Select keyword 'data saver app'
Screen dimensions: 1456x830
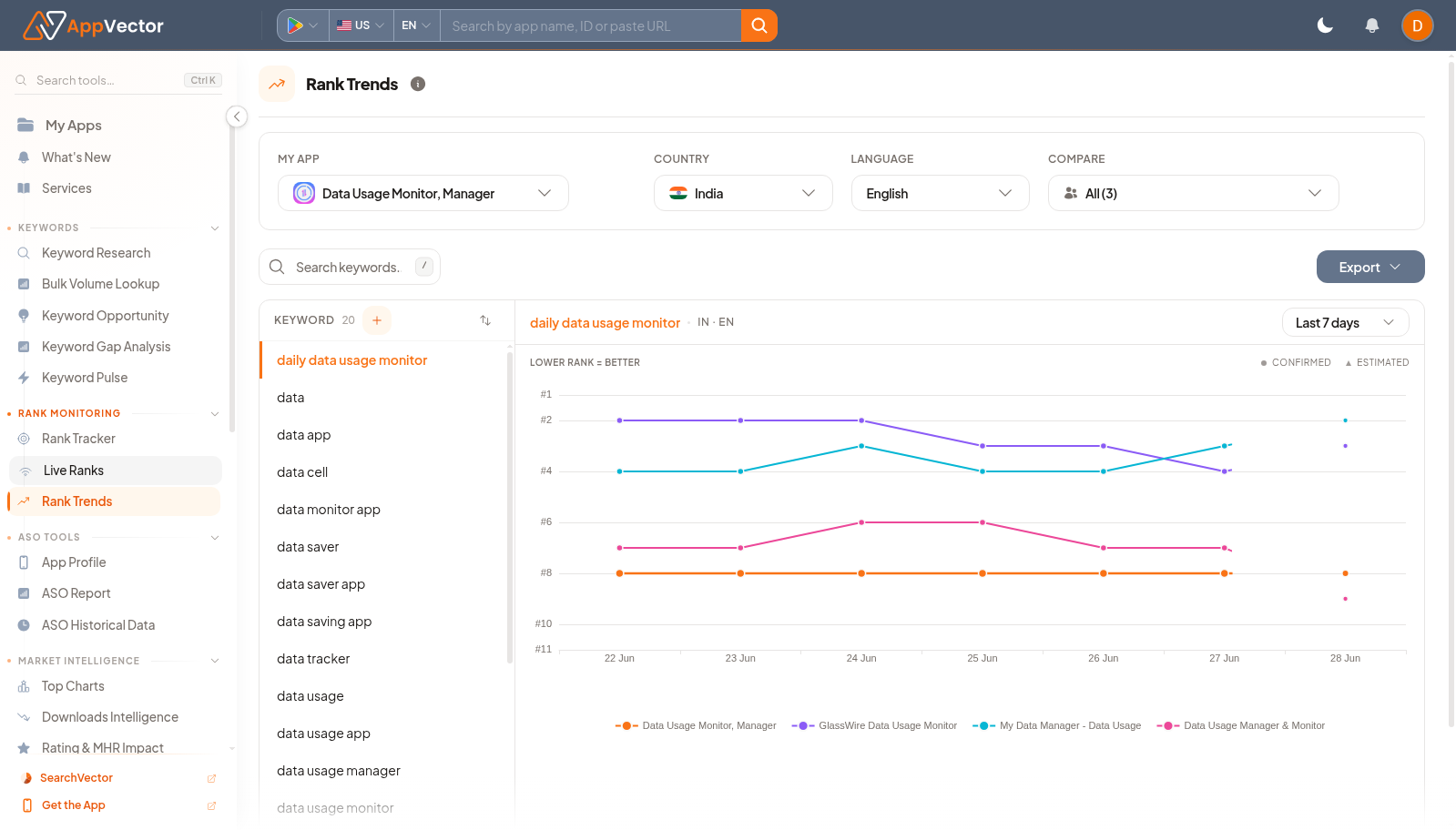click(x=383, y=584)
